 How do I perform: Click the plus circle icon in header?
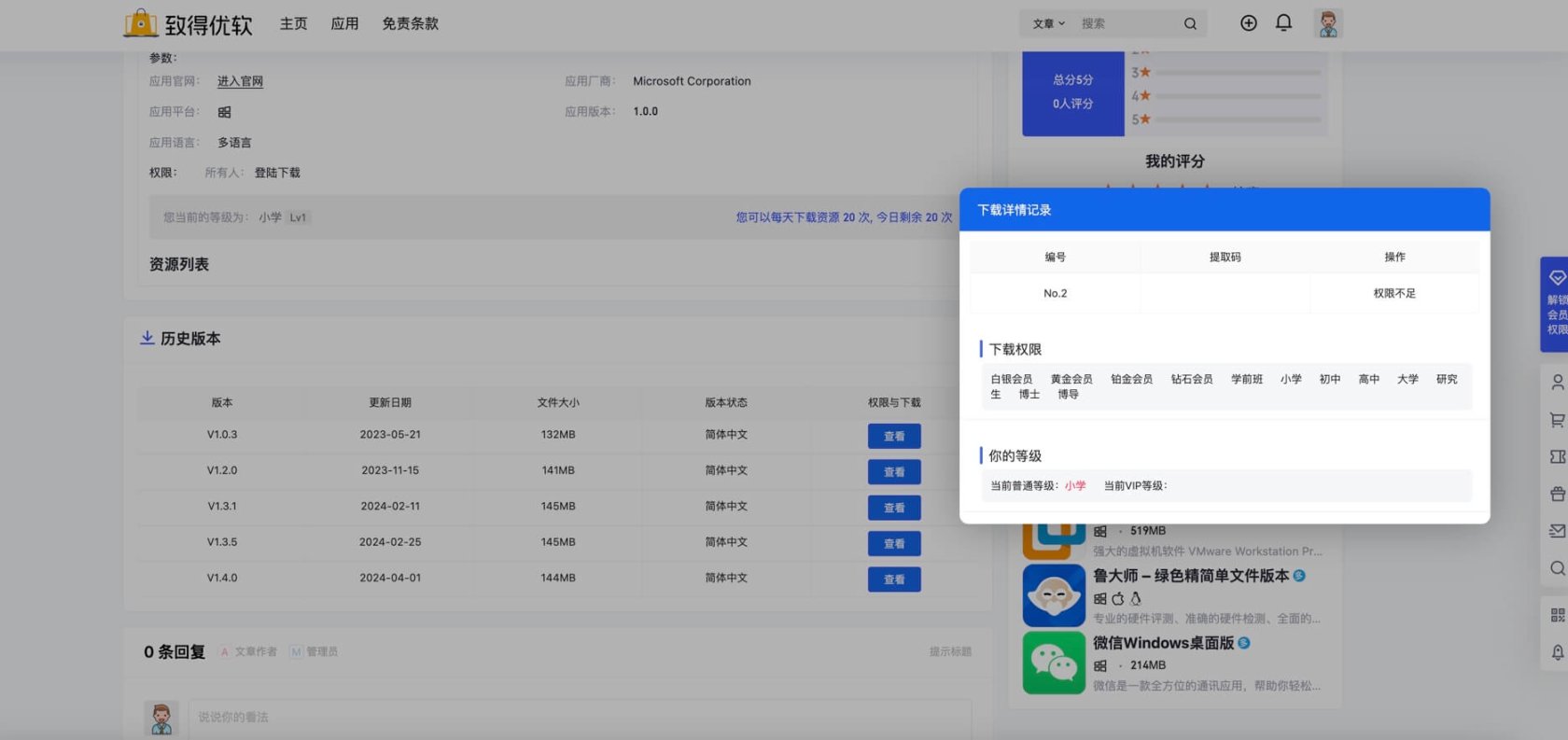1248,23
